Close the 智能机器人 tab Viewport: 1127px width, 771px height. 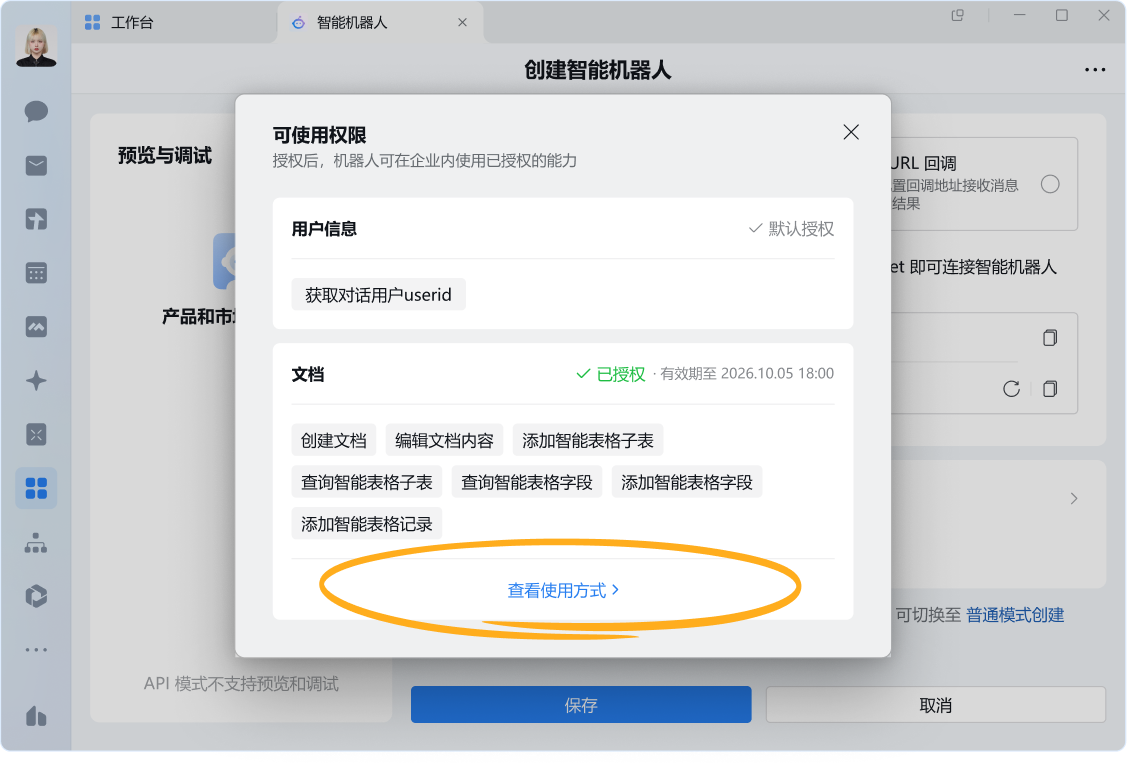point(462,22)
